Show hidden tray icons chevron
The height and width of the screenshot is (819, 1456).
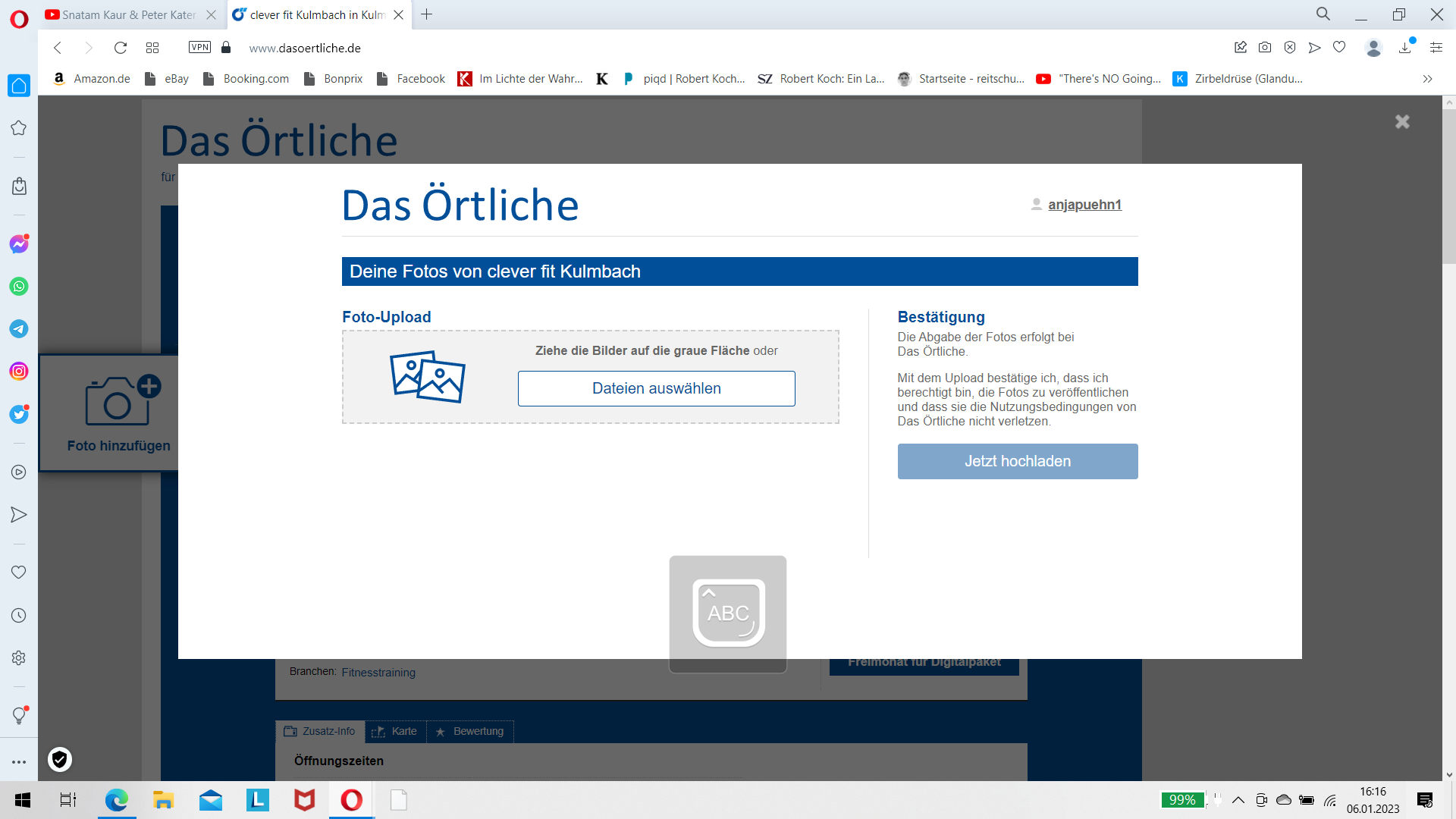(x=1238, y=800)
